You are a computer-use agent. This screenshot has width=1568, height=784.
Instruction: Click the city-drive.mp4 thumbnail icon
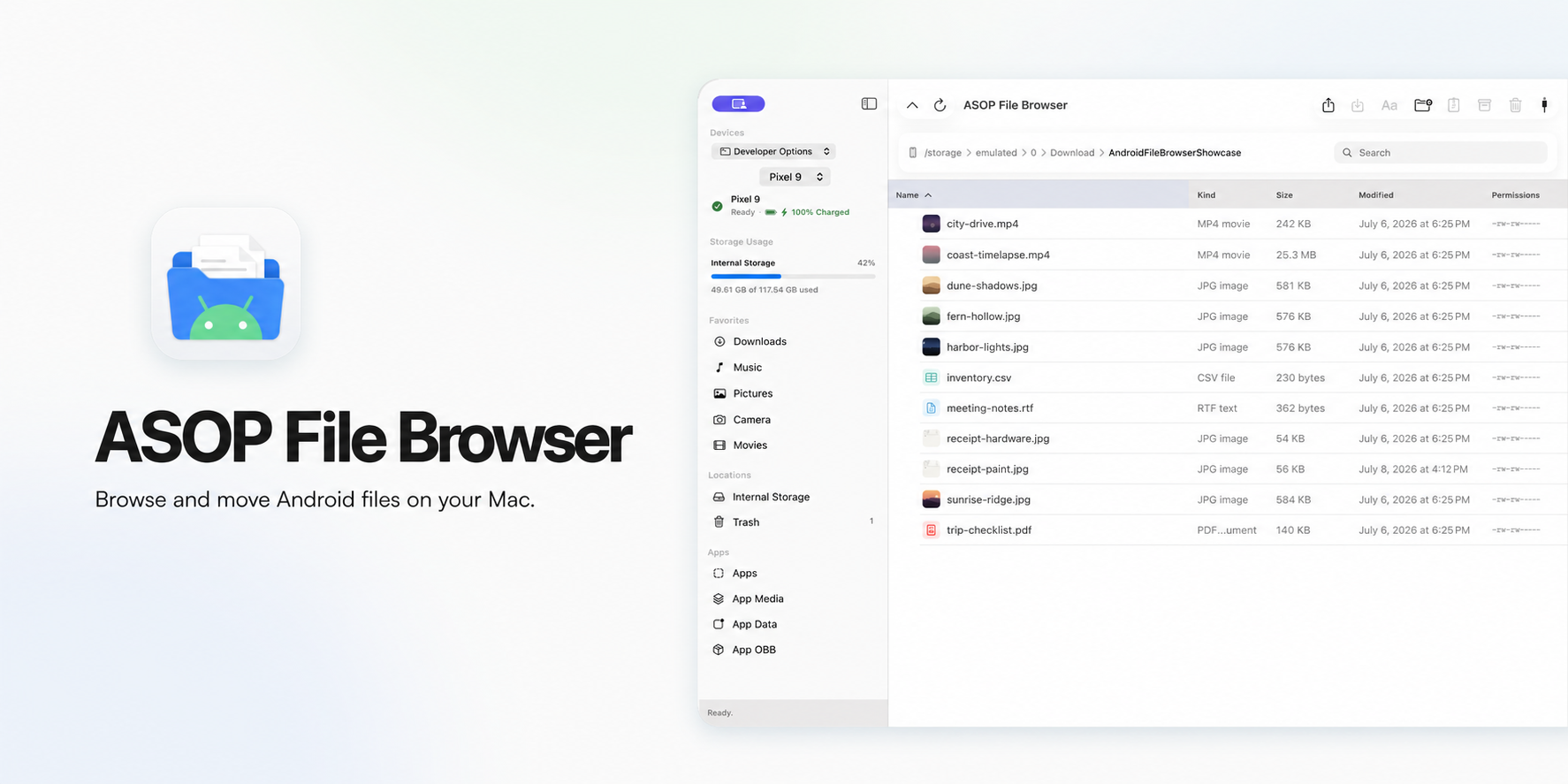click(931, 224)
